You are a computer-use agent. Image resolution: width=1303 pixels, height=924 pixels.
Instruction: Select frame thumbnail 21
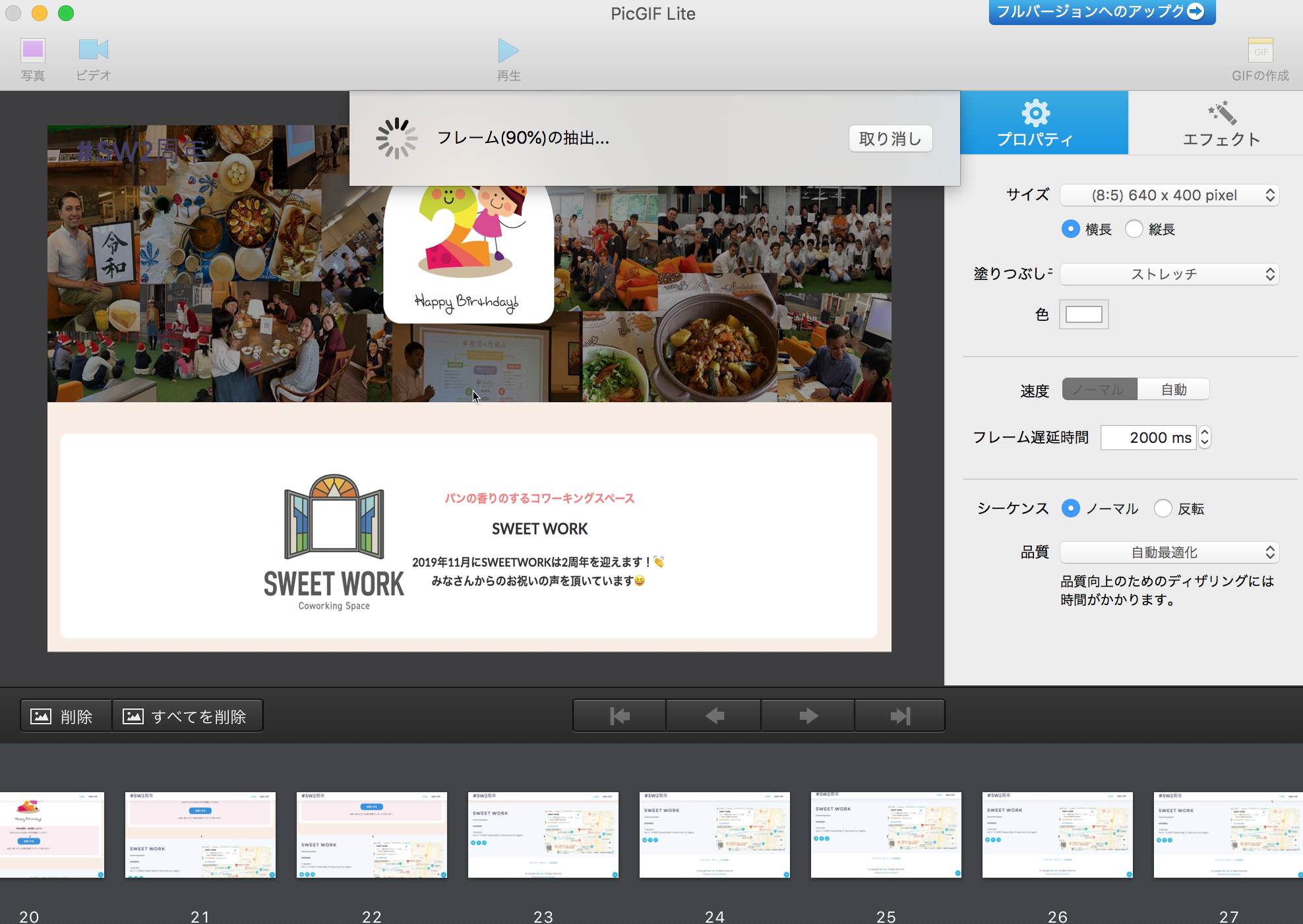pyautogui.click(x=200, y=835)
